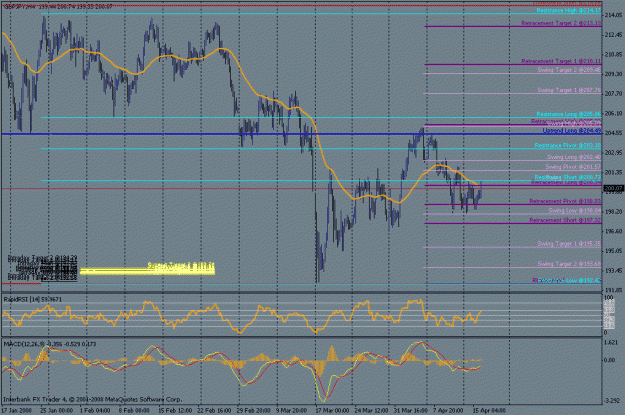Select the 'Retracement Short' purple label
This screenshot has width=625, height=415.
click(x=565, y=220)
